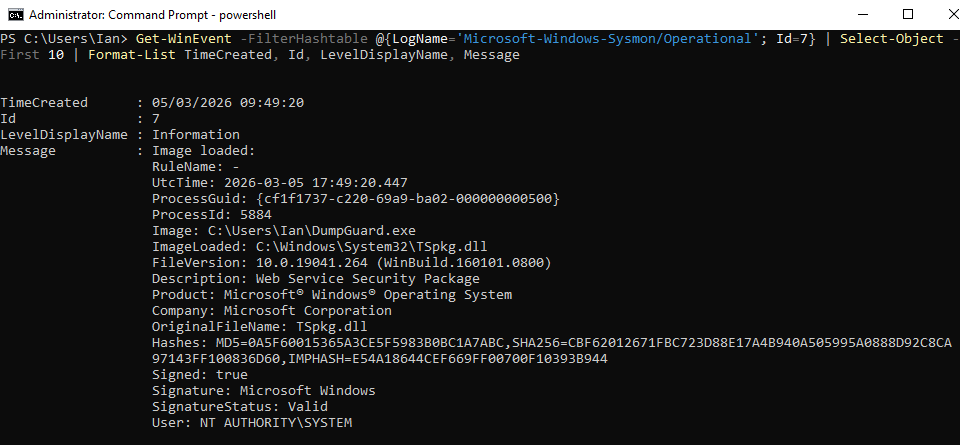Viewport: 960px width, 445px height.
Task: Click the LevelDisplayName value 'Information'
Action: (x=195, y=135)
